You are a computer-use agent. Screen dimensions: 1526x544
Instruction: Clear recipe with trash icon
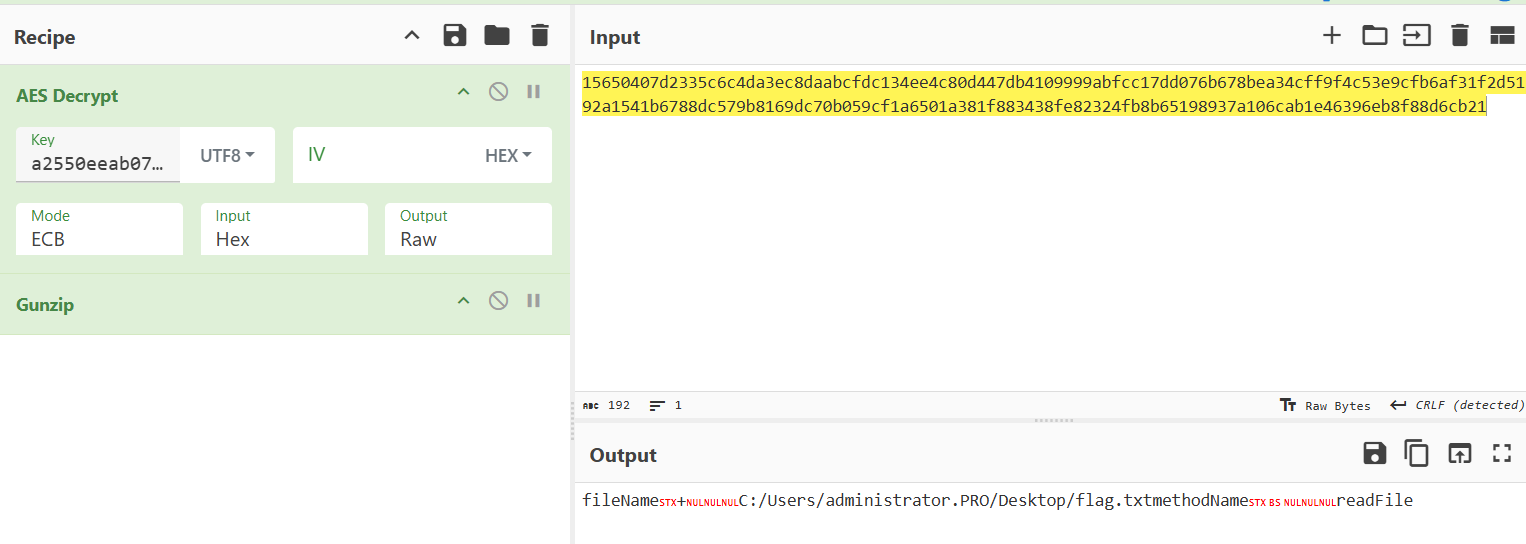tap(540, 36)
